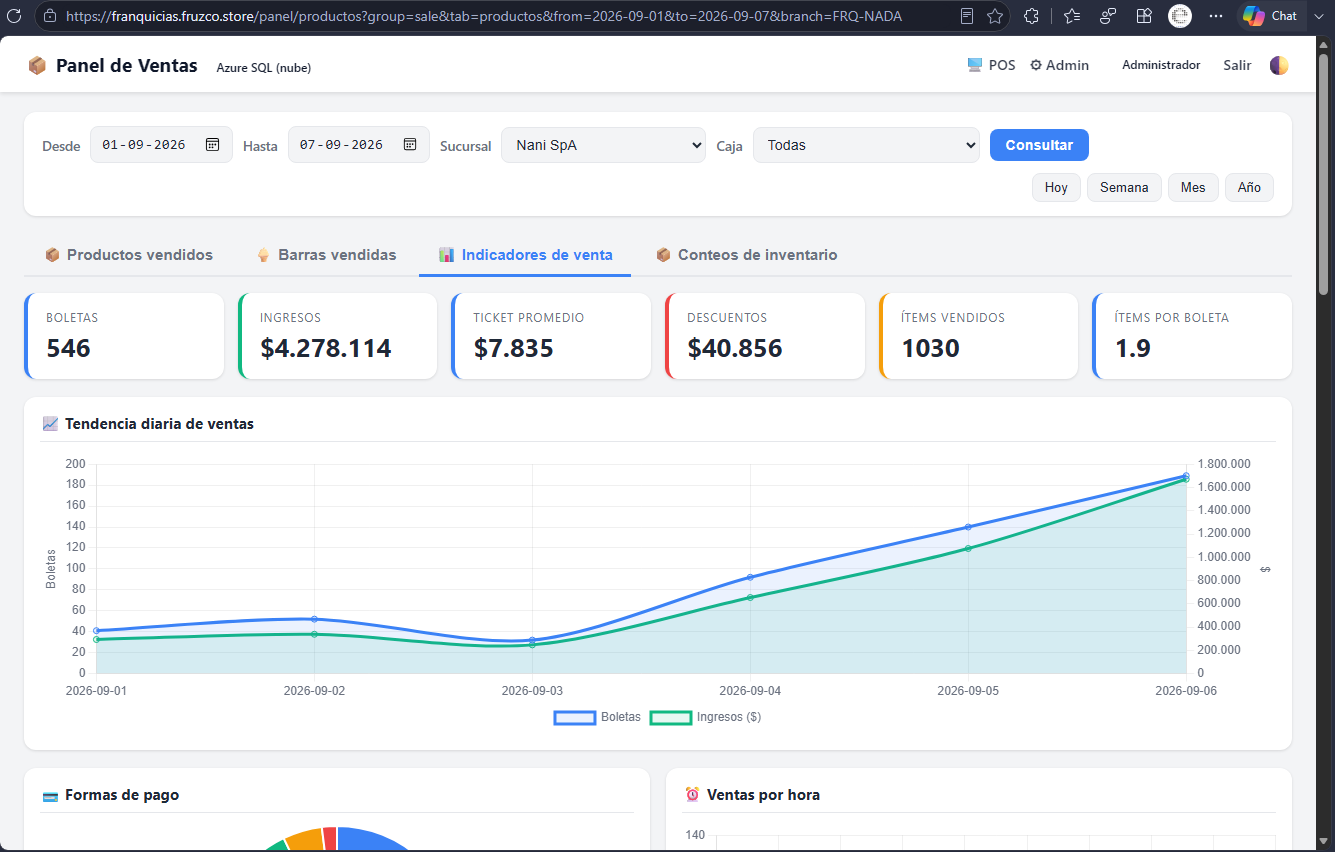
Task: Open browser apps grid icon
Action: click(1144, 16)
